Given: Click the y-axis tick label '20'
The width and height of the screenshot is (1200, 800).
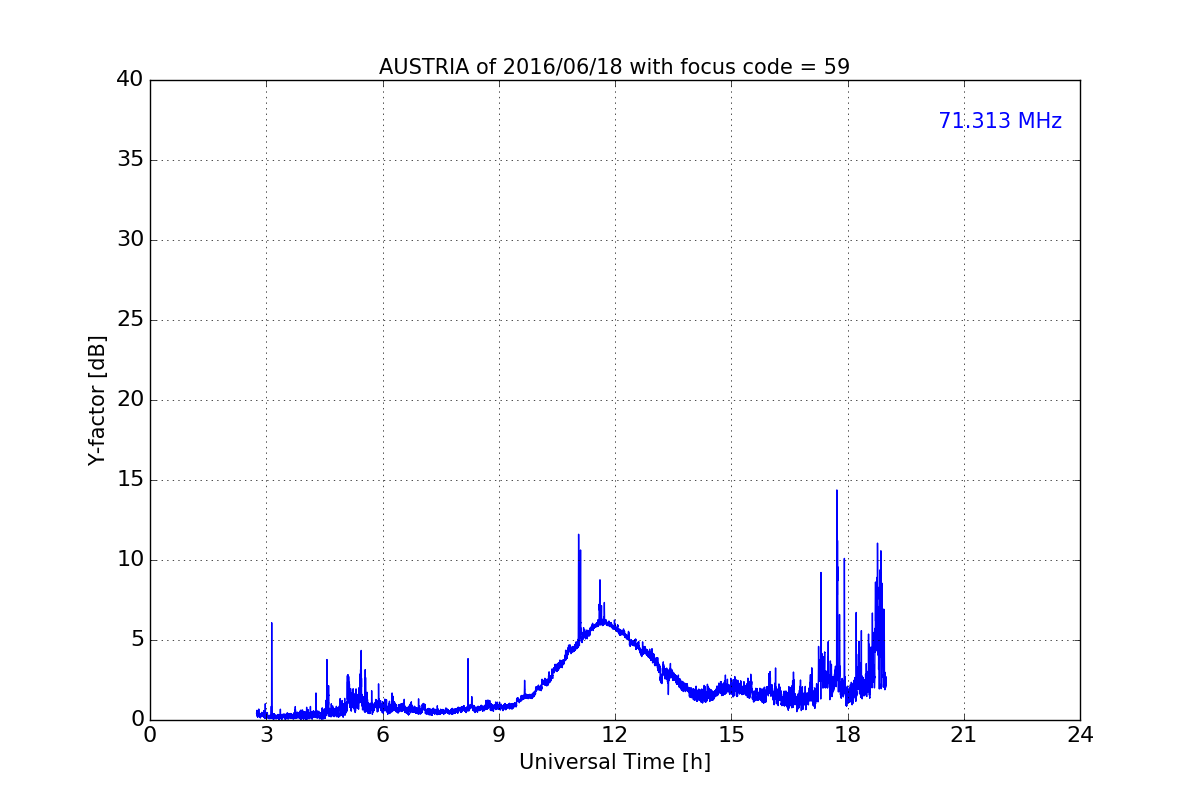Looking at the screenshot, I should tap(130, 400).
